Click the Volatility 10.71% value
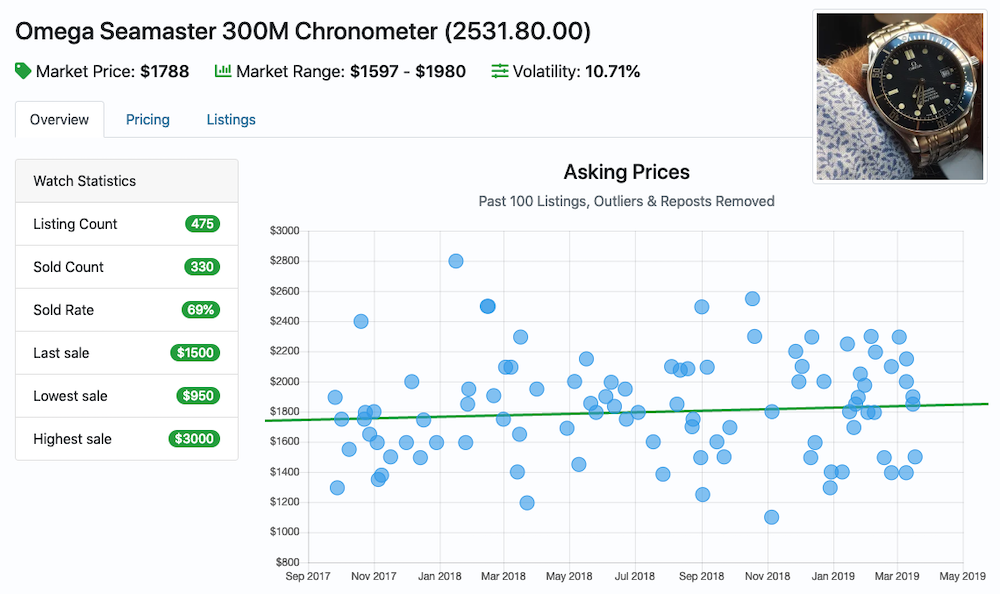 [x=612, y=71]
